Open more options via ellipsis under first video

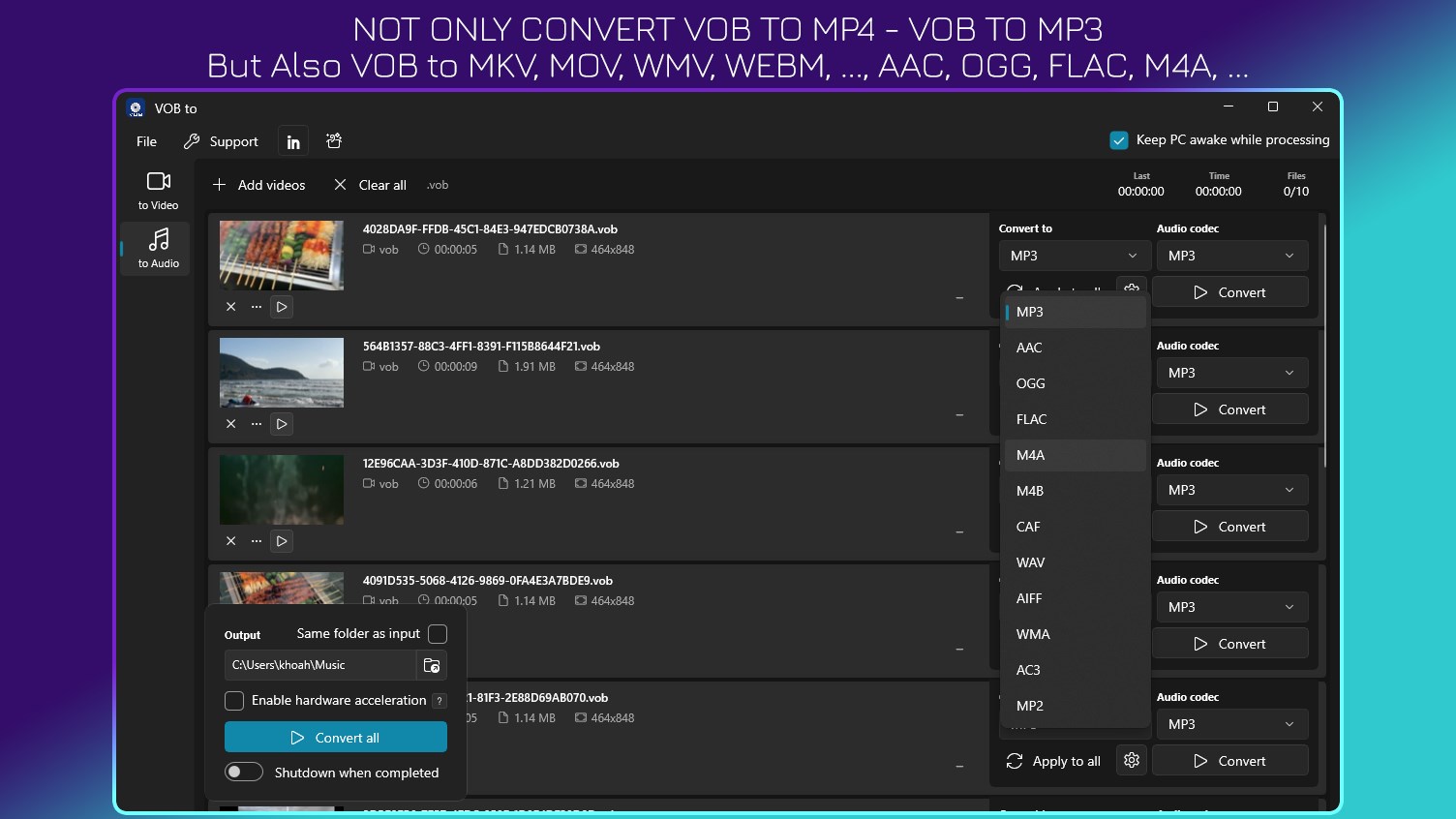256,307
